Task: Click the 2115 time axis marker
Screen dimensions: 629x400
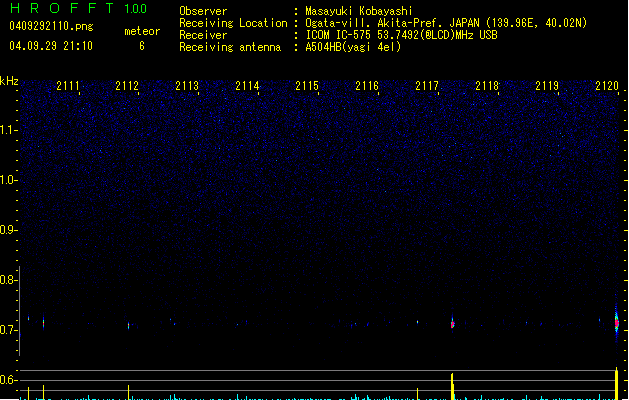Action: [307, 86]
